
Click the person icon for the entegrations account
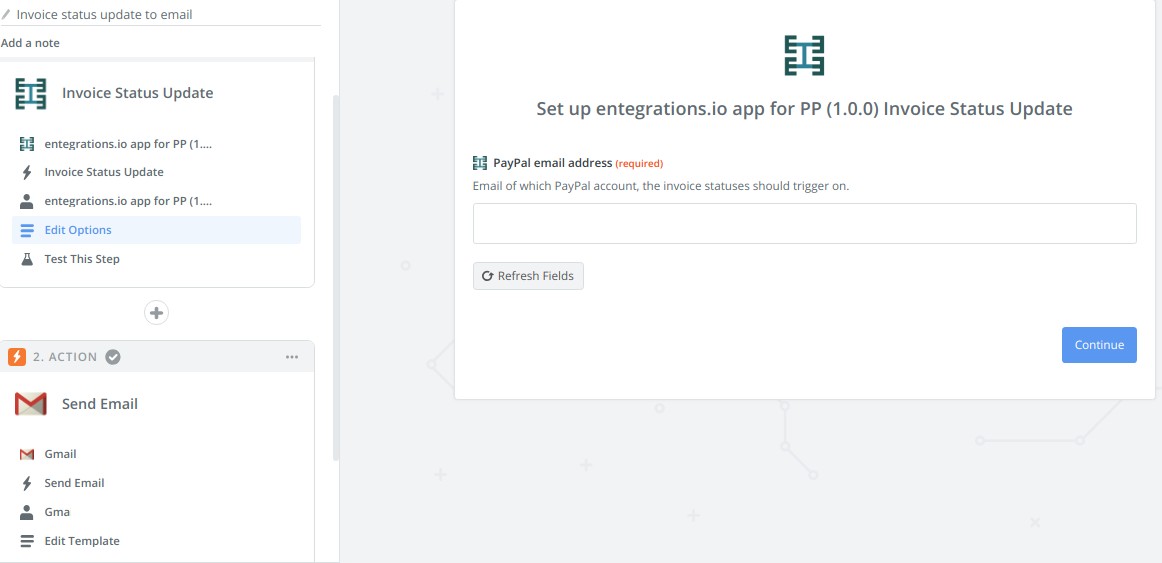point(27,201)
